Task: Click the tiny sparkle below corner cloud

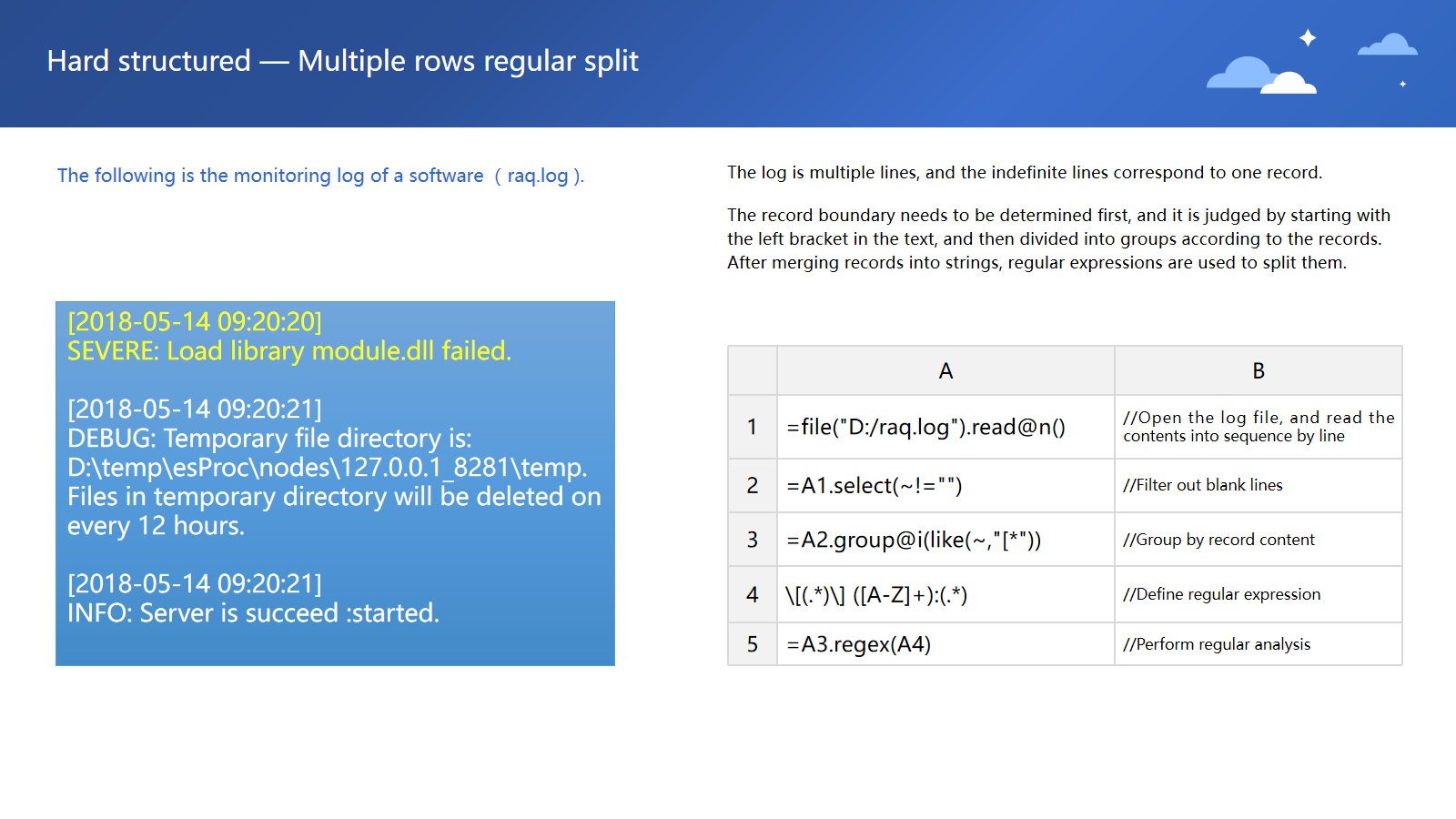Action: (1402, 84)
